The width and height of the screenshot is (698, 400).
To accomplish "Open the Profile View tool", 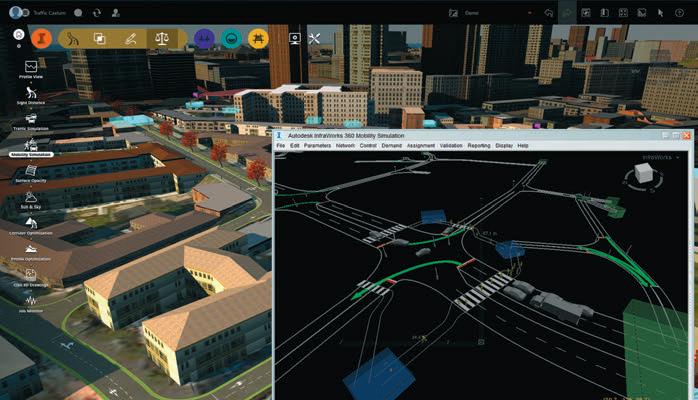I will pos(31,69).
